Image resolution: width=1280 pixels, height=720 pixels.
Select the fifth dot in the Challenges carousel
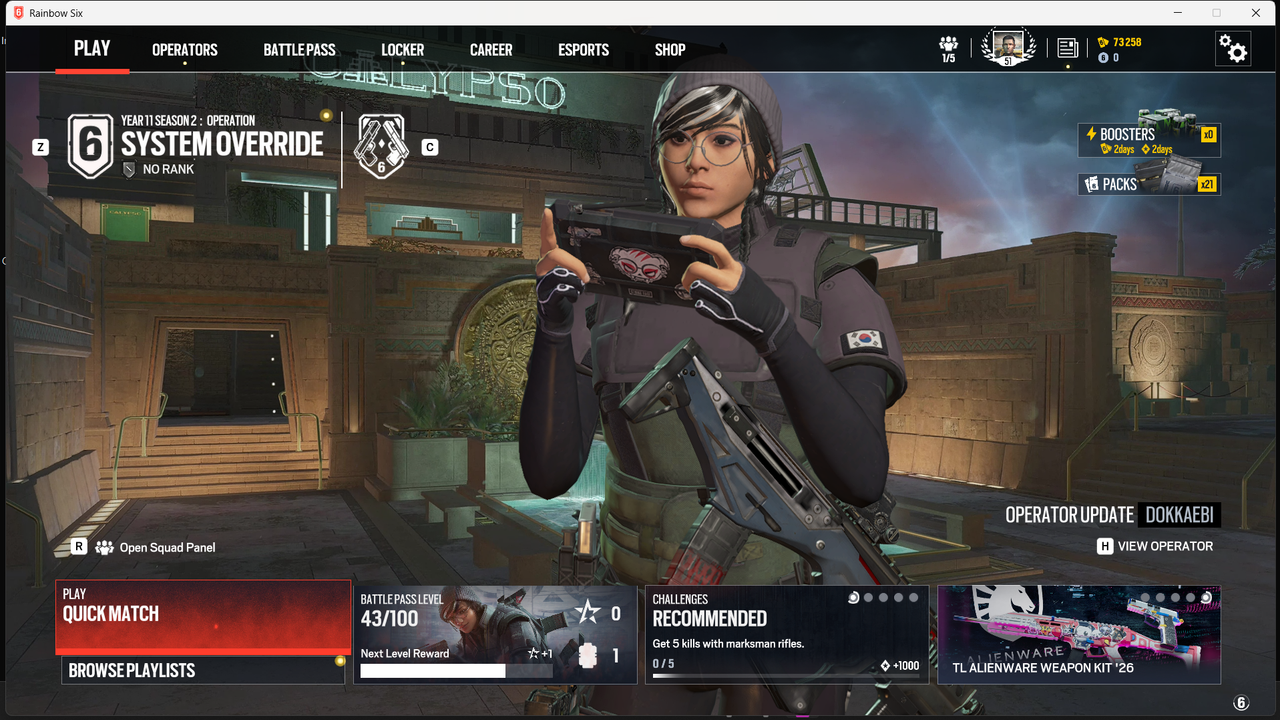[913, 598]
